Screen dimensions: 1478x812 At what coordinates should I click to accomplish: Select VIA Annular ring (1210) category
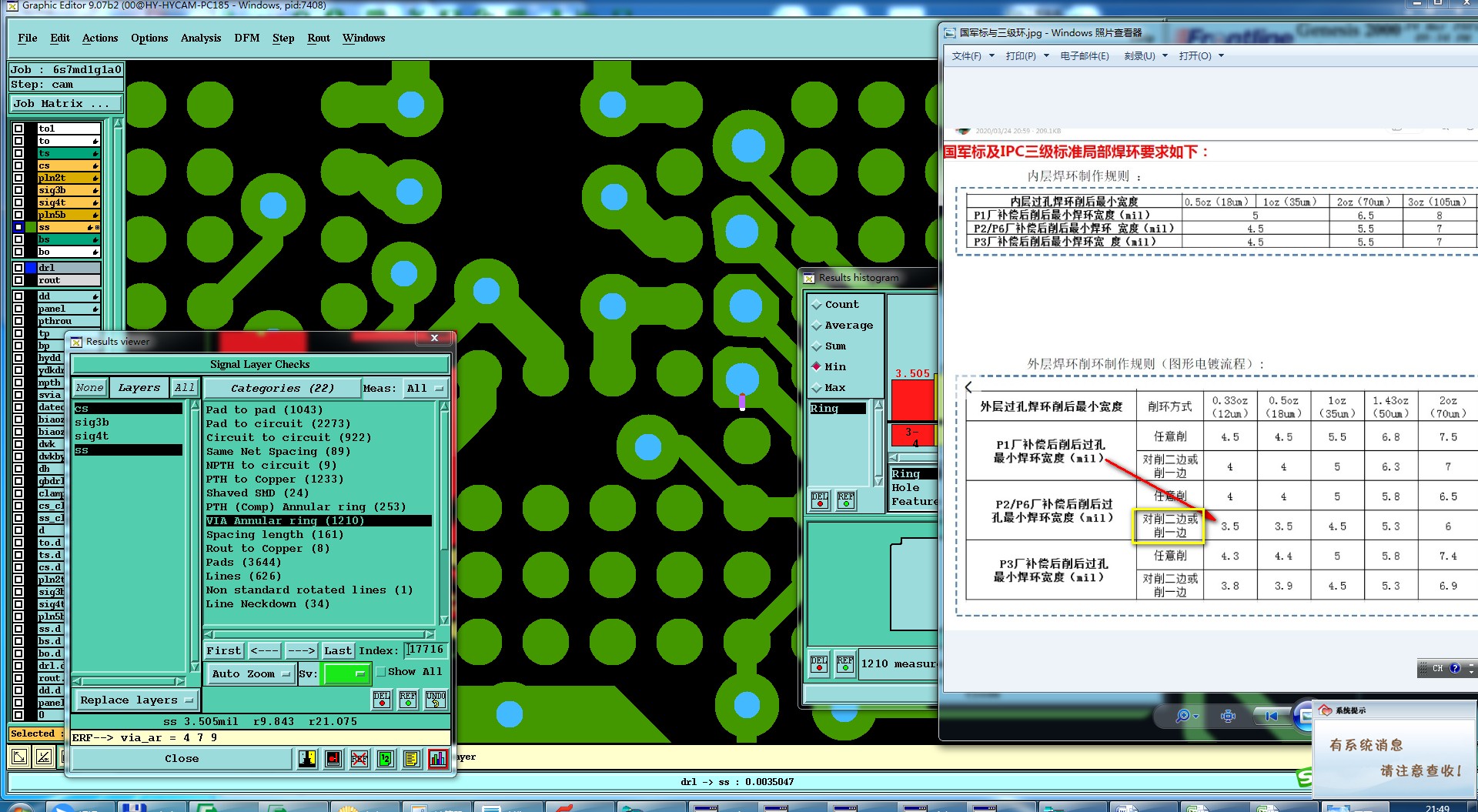click(318, 521)
